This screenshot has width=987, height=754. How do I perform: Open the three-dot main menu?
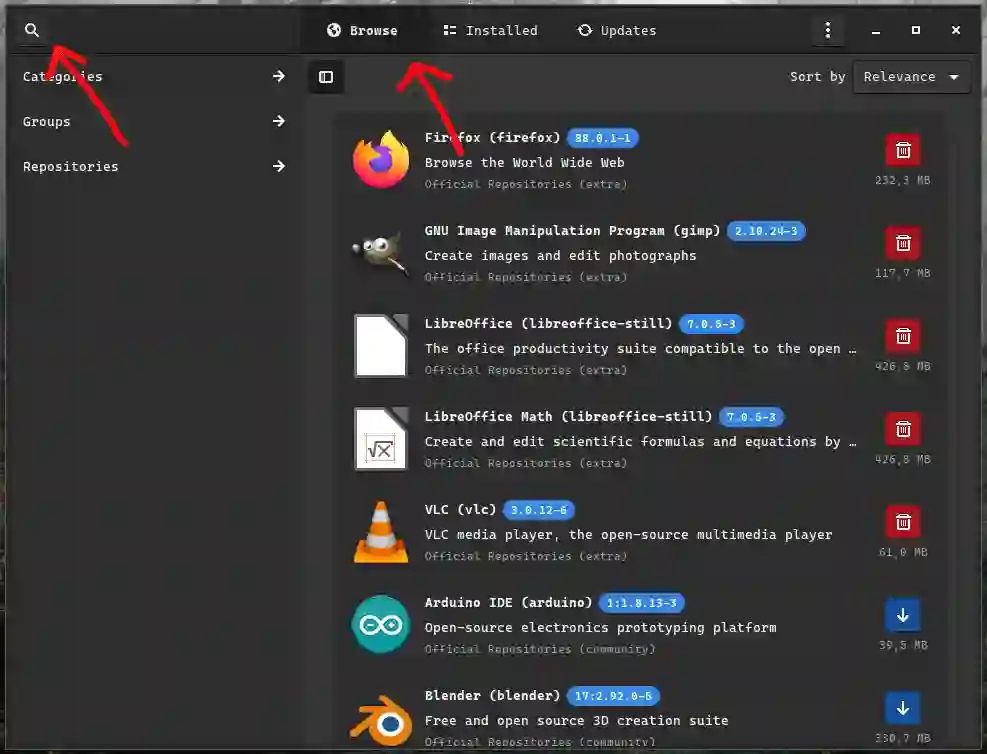pos(828,30)
